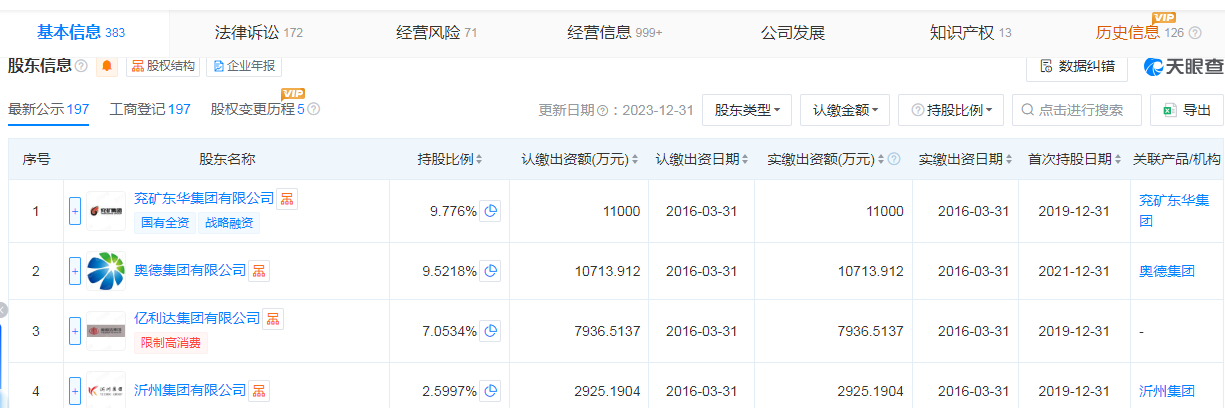Open the 认缴金额 dropdown filter
Viewport: 1225px width, 408px height.
pos(845,110)
